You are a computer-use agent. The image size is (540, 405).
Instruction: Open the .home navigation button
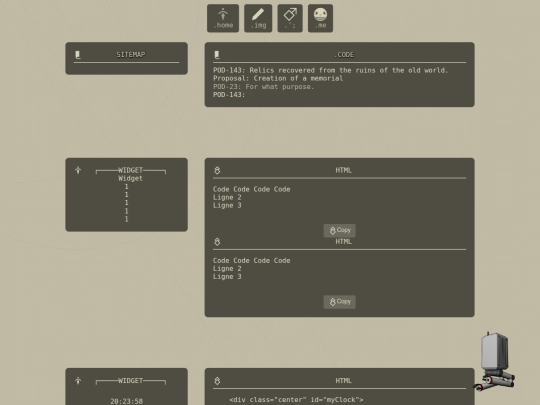[x=223, y=18]
